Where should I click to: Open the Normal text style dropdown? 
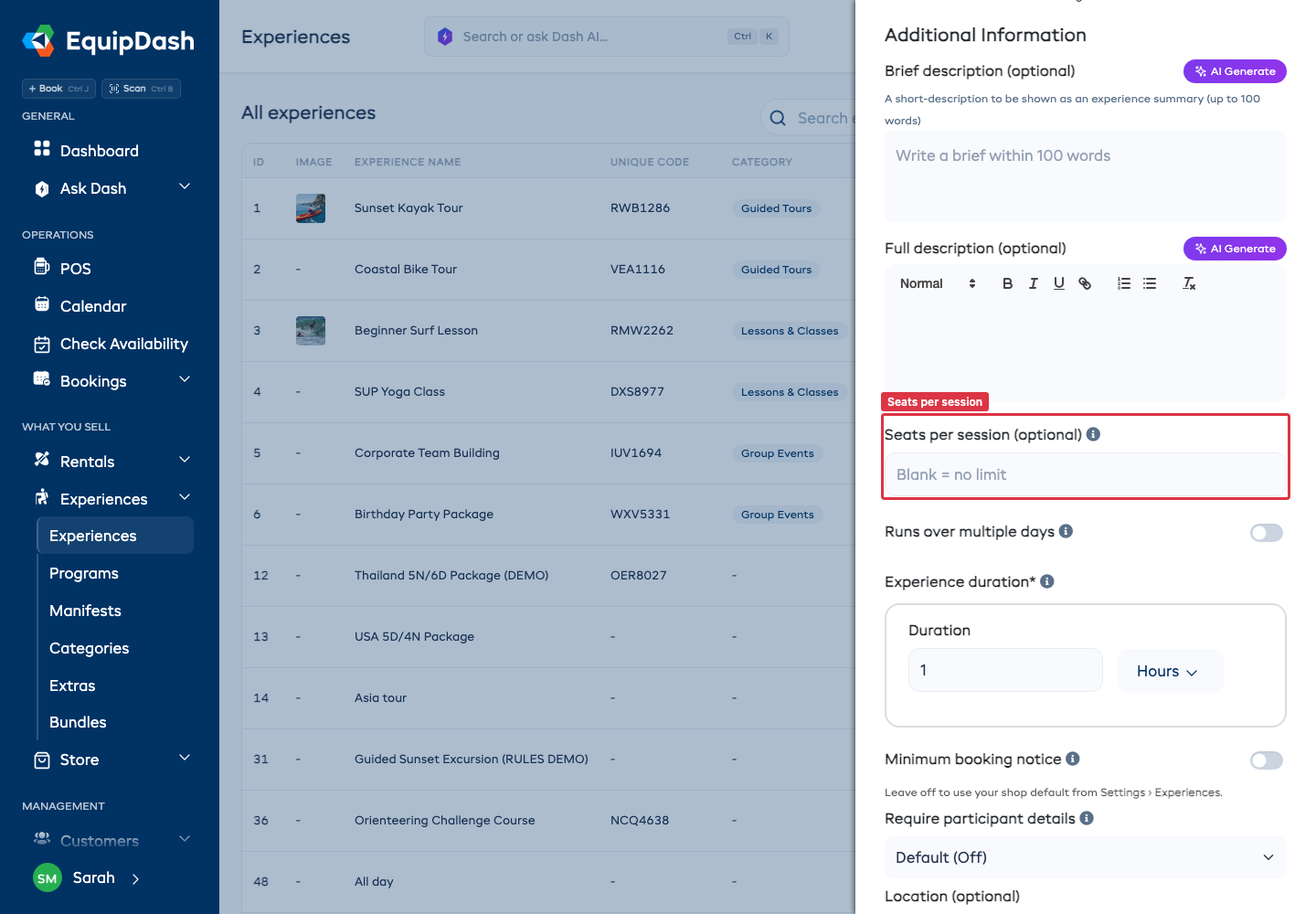pos(938,283)
